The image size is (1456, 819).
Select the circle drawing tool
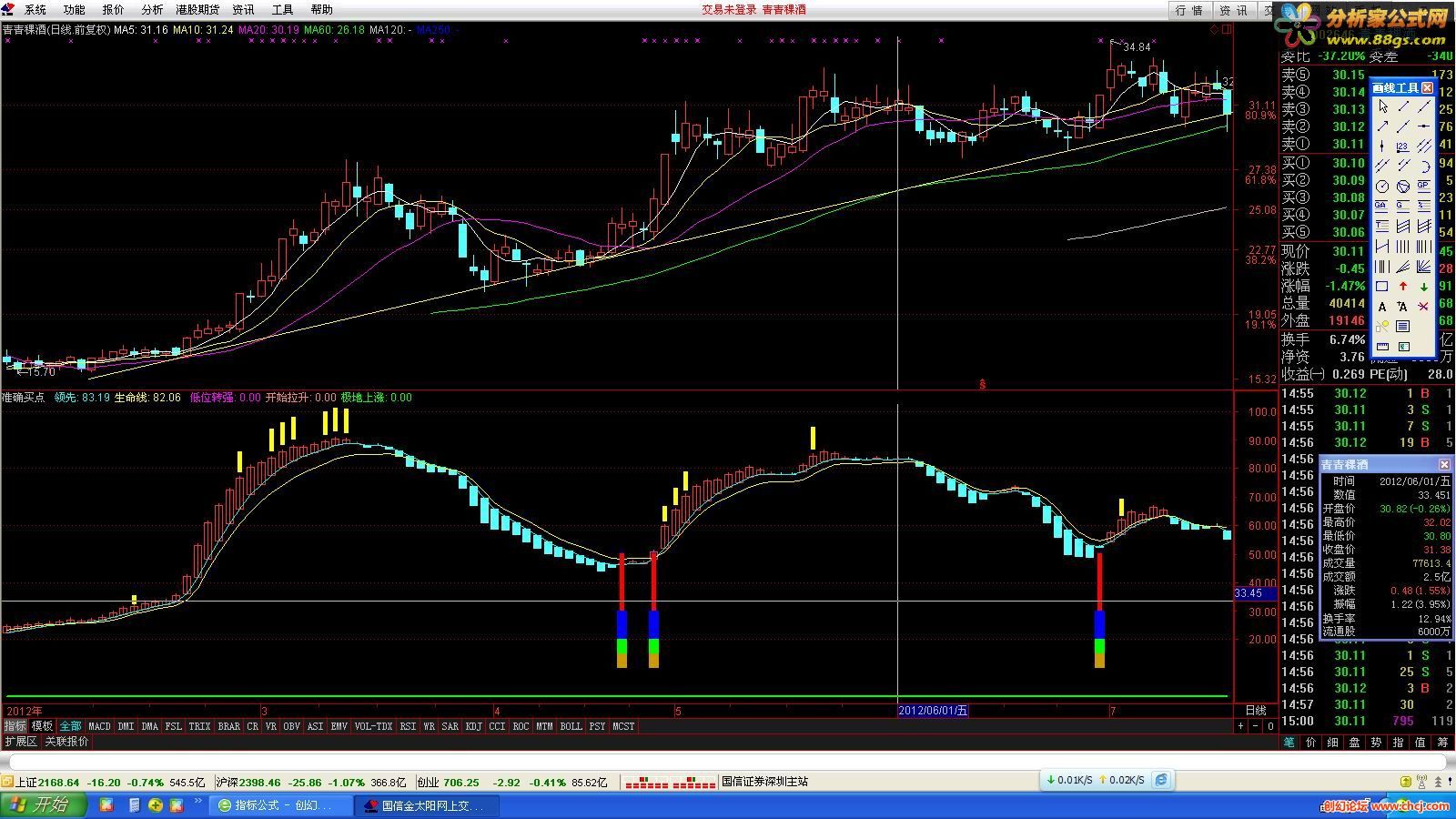(1383, 187)
